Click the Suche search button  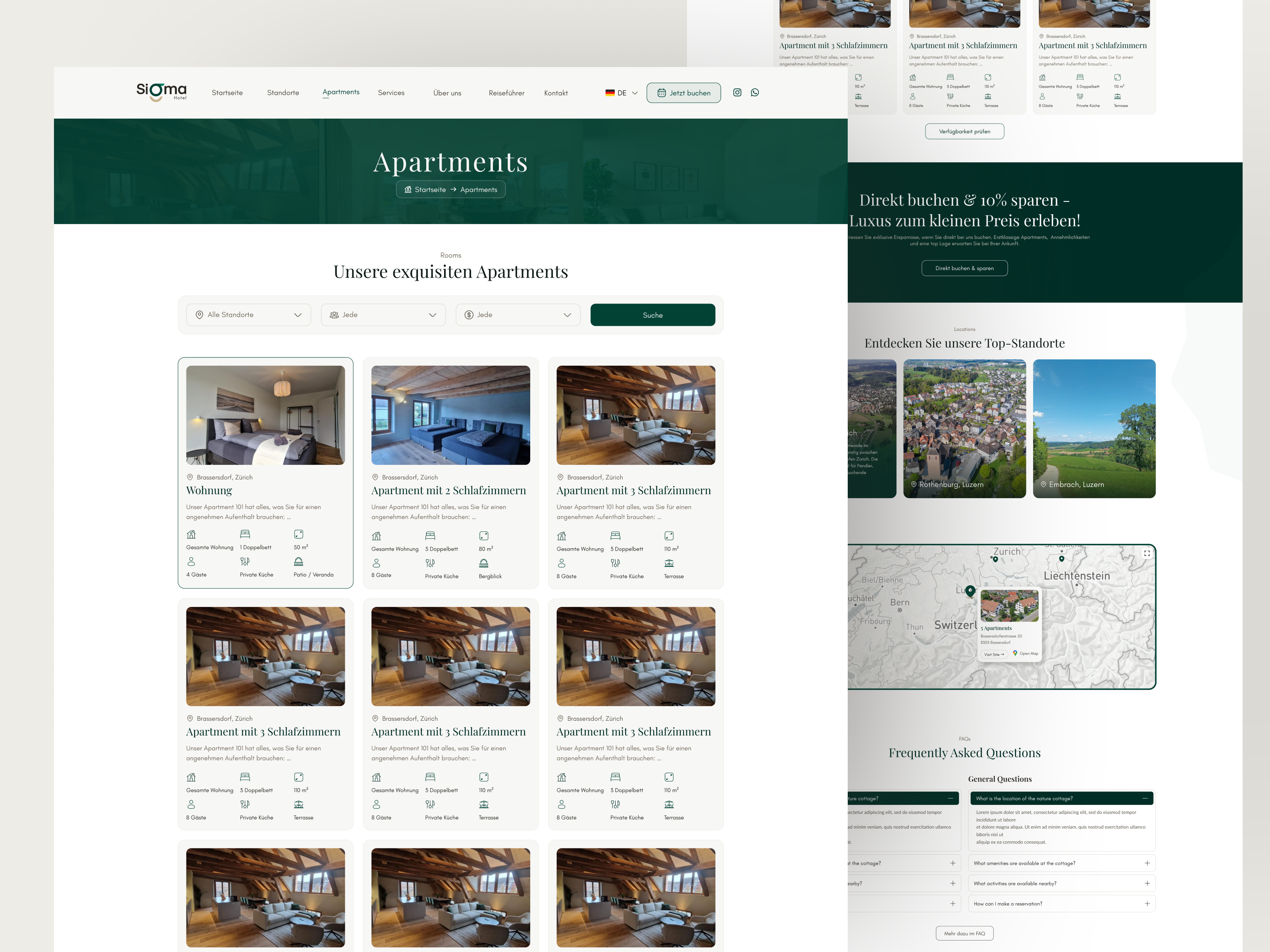tap(652, 315)
